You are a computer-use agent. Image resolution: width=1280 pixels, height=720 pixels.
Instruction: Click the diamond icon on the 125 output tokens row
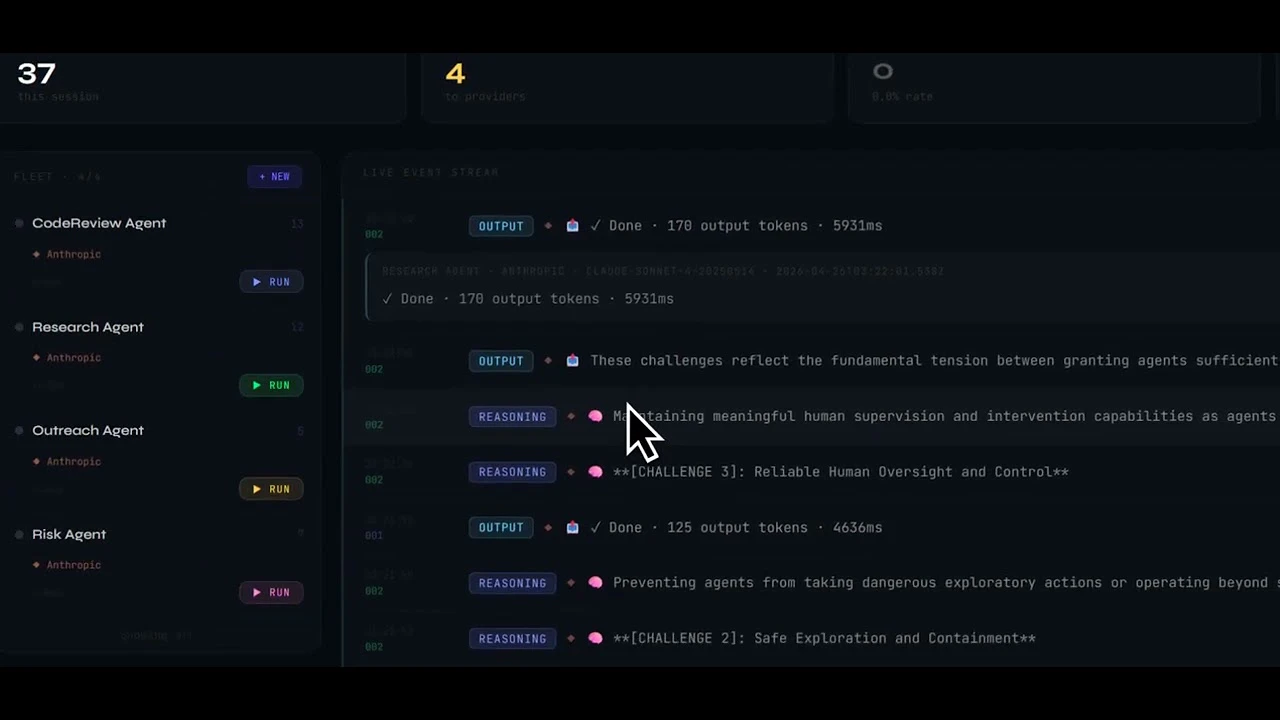pos(548,527)
